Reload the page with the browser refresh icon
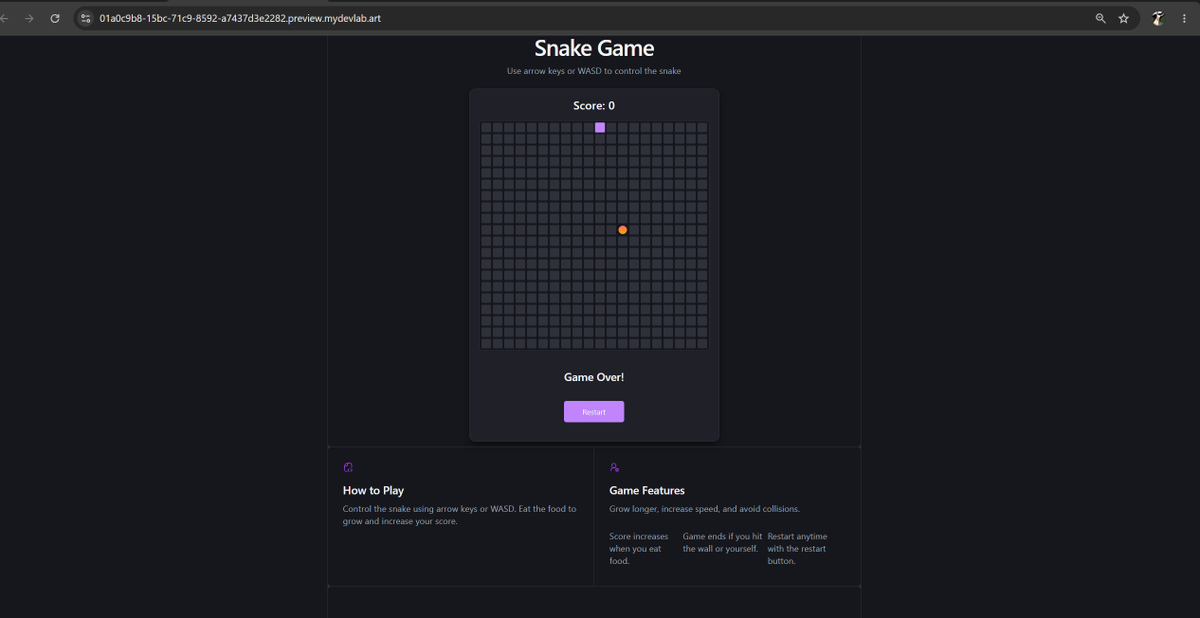 55,18
